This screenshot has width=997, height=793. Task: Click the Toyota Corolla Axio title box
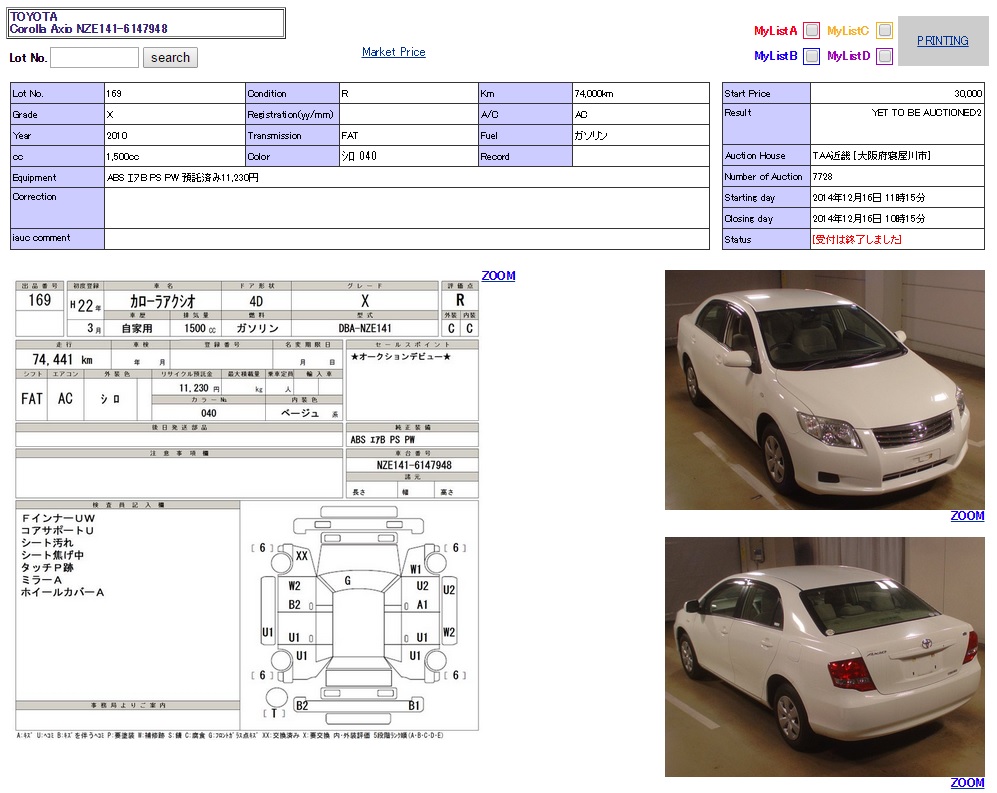(x=146, y=23)
